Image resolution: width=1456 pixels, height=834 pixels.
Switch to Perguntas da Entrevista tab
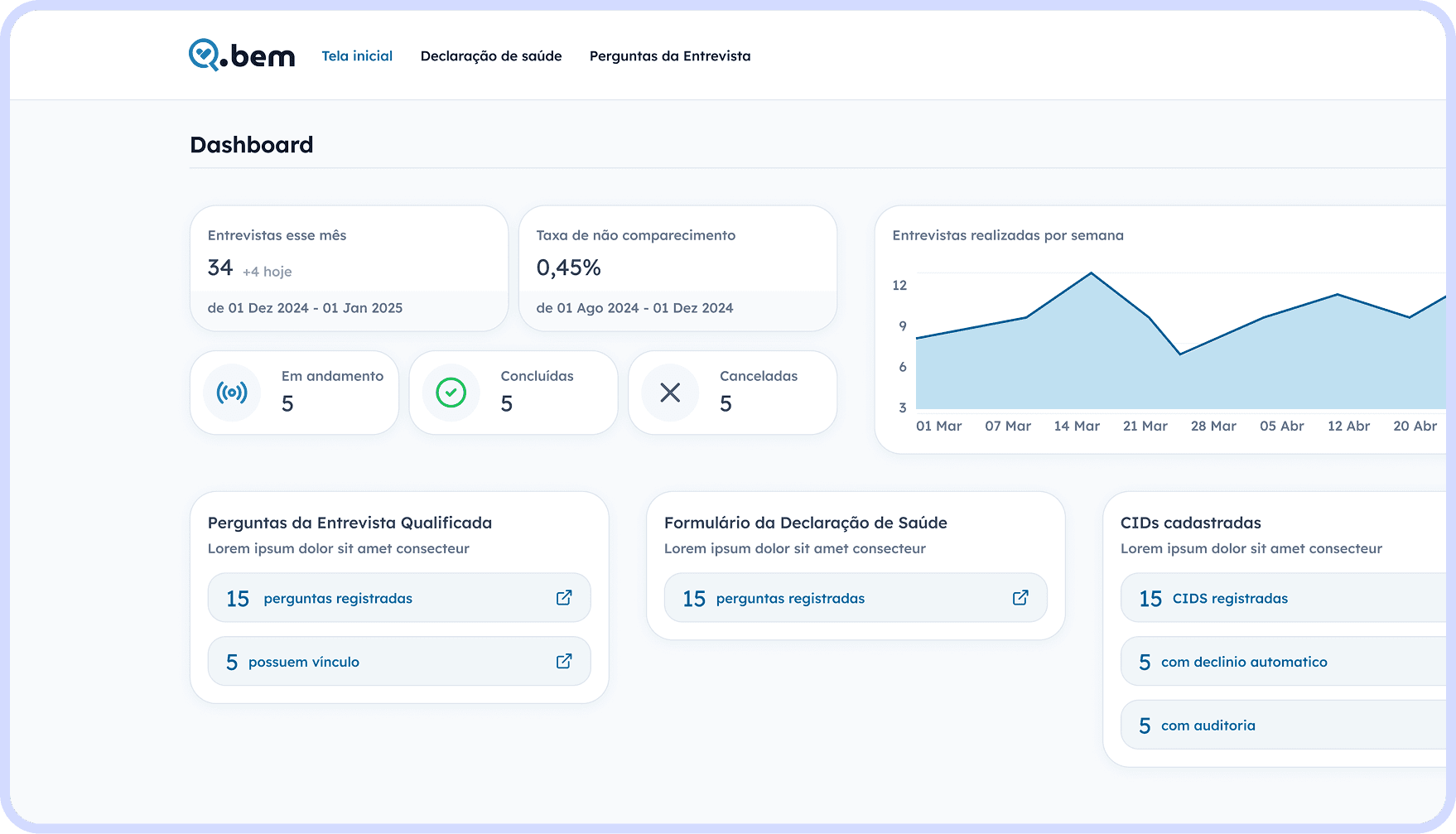670,56
